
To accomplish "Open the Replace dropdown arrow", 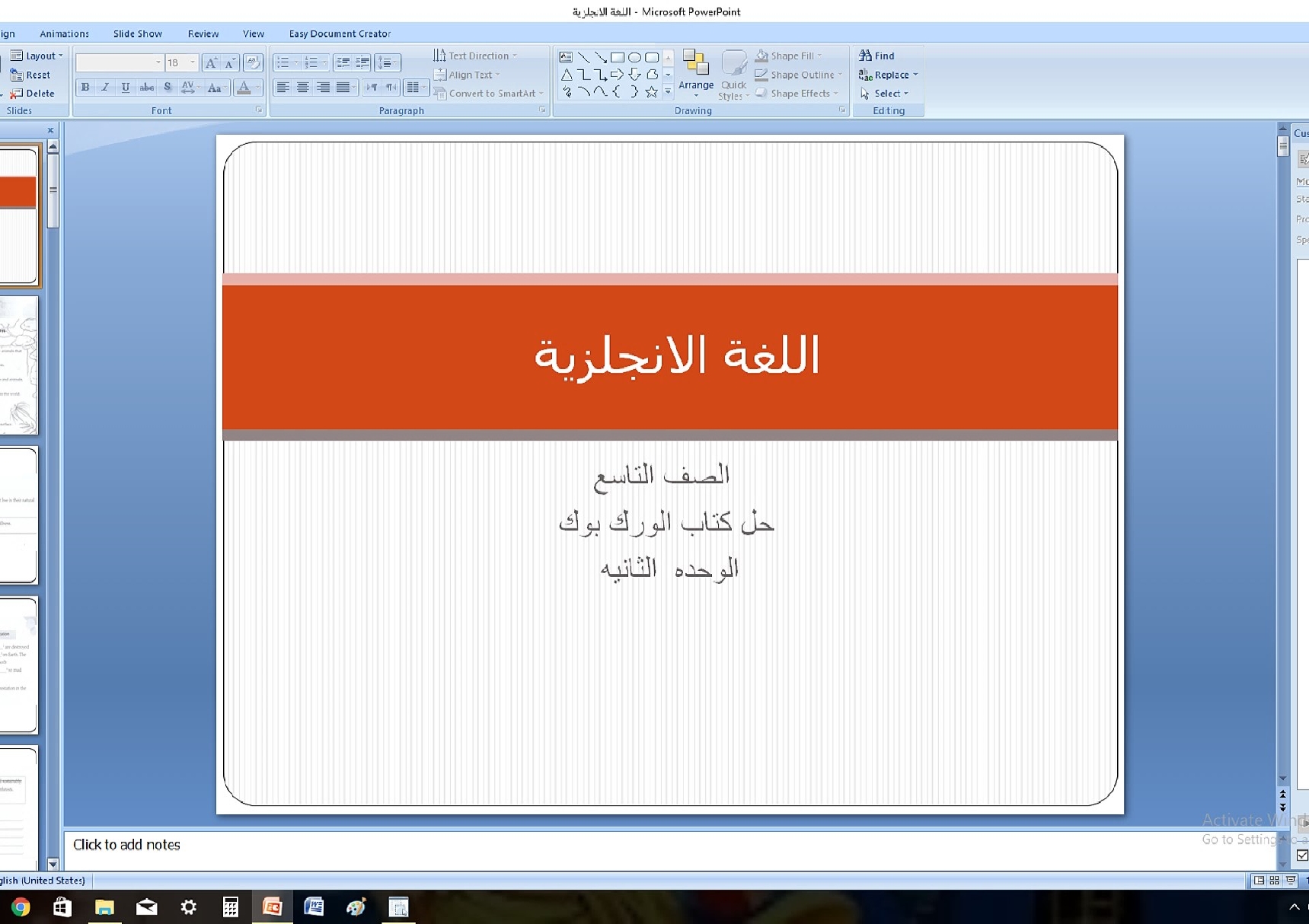I will (x=915, y=75).
